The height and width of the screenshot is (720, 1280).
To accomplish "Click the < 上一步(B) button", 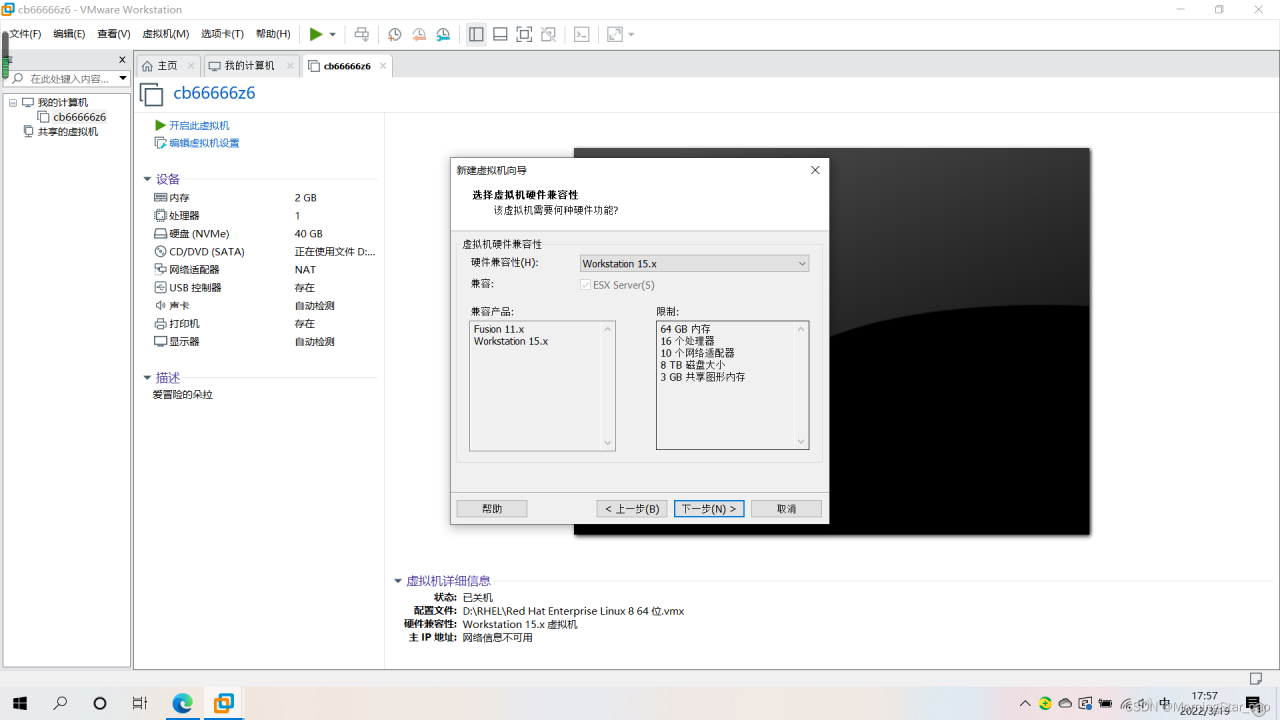I will (x=632, y=509).
